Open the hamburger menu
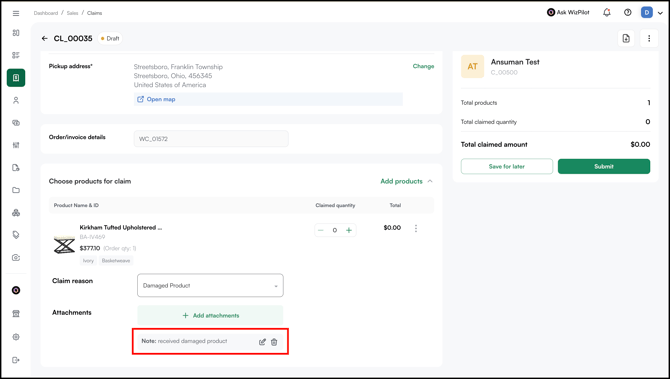Screen dimensions: 670x379 16,13
